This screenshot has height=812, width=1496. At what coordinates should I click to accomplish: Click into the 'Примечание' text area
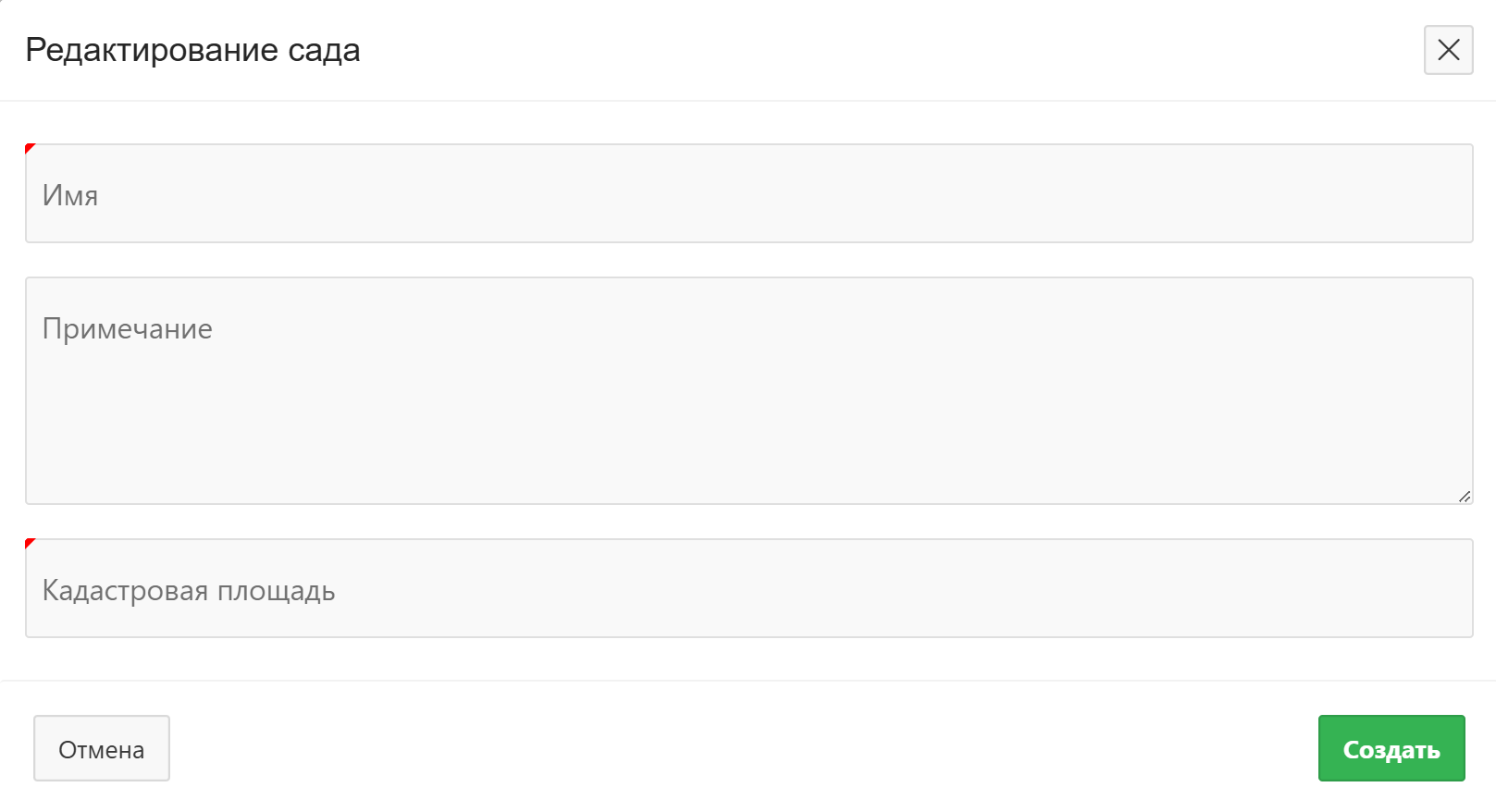click(748, 390)
